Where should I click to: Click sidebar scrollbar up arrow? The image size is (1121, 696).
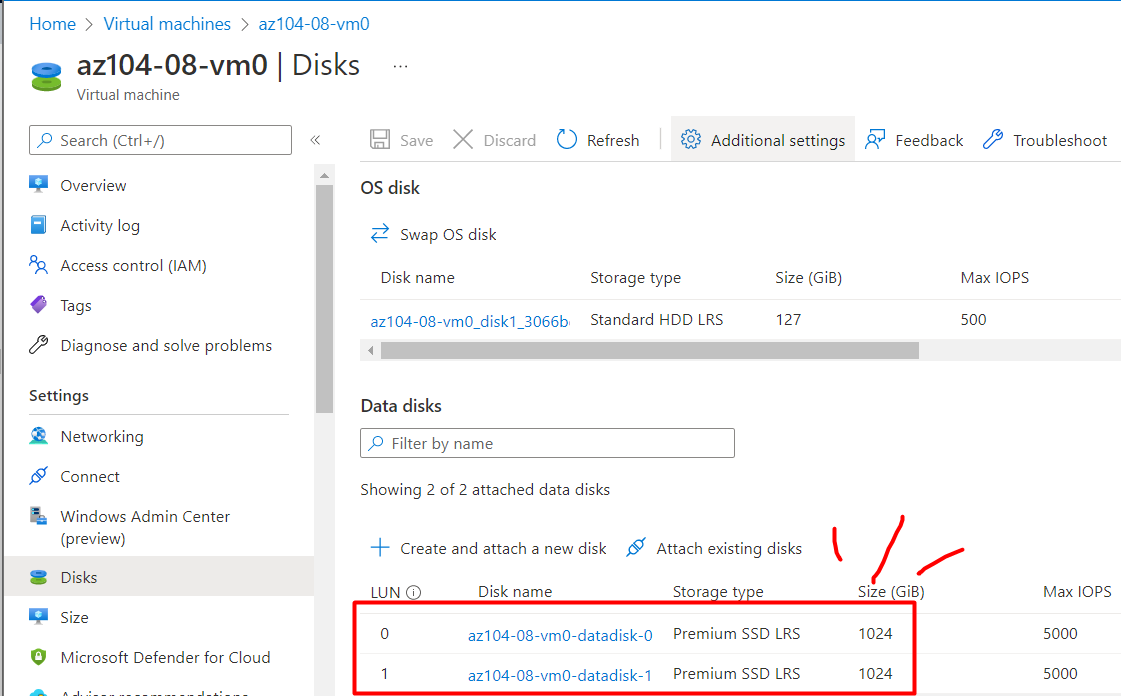tap(325, 175)
